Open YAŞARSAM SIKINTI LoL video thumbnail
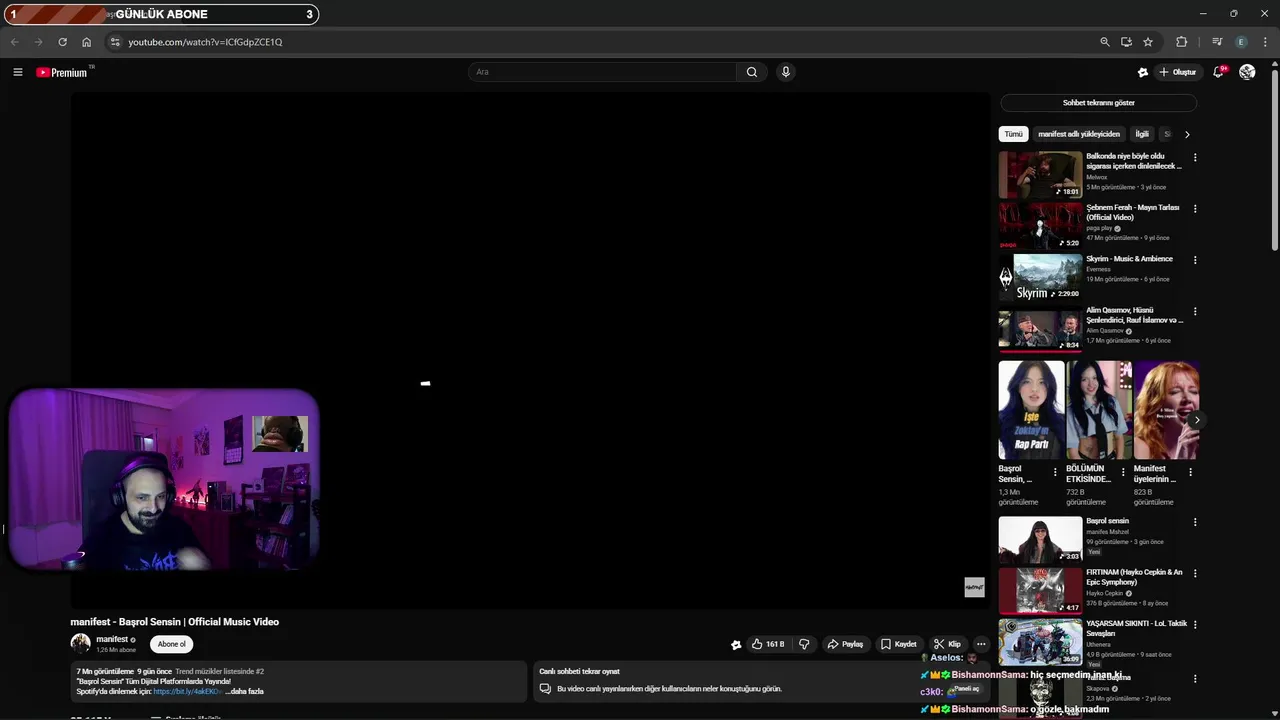 coord(1040,641)
